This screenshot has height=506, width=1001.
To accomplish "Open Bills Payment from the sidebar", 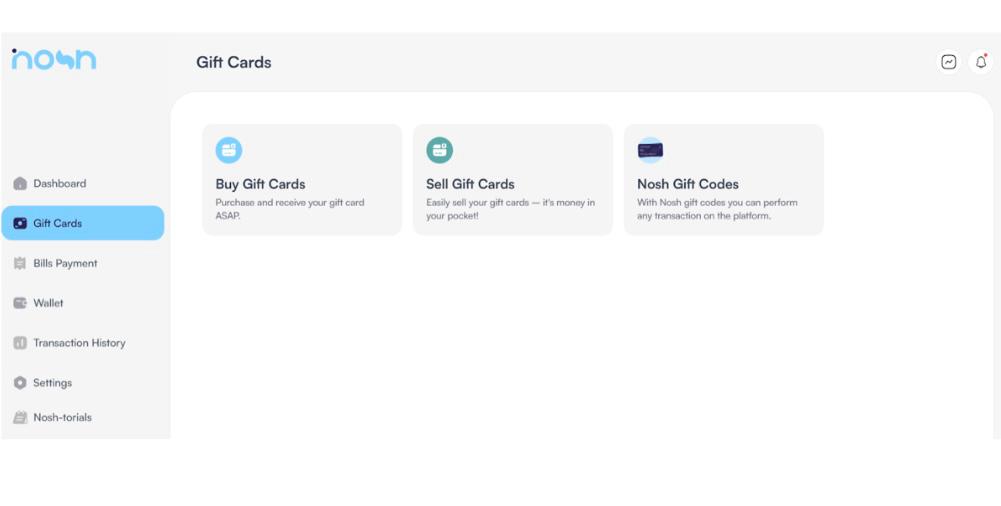I will point(65,264).
